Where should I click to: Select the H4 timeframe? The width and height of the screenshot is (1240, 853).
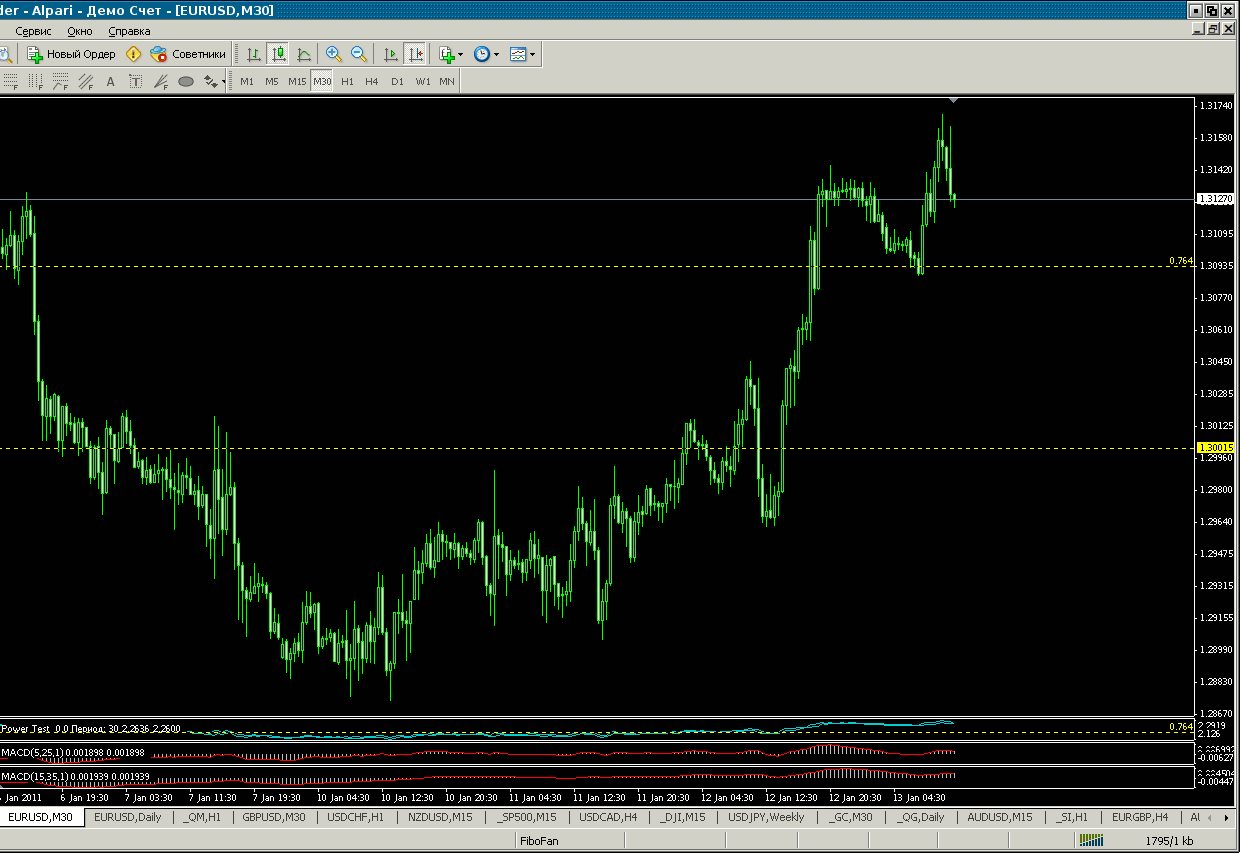[372, 82]
